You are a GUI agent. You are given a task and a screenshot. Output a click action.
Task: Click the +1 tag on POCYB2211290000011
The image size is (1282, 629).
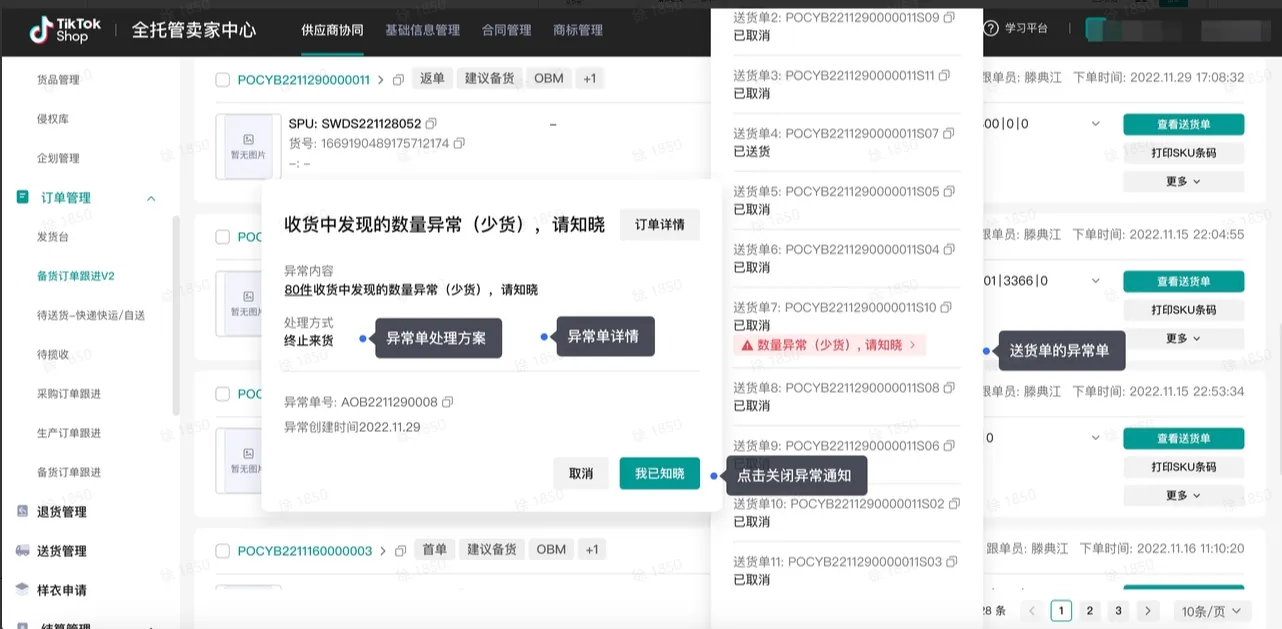click(x=590, y=78)
